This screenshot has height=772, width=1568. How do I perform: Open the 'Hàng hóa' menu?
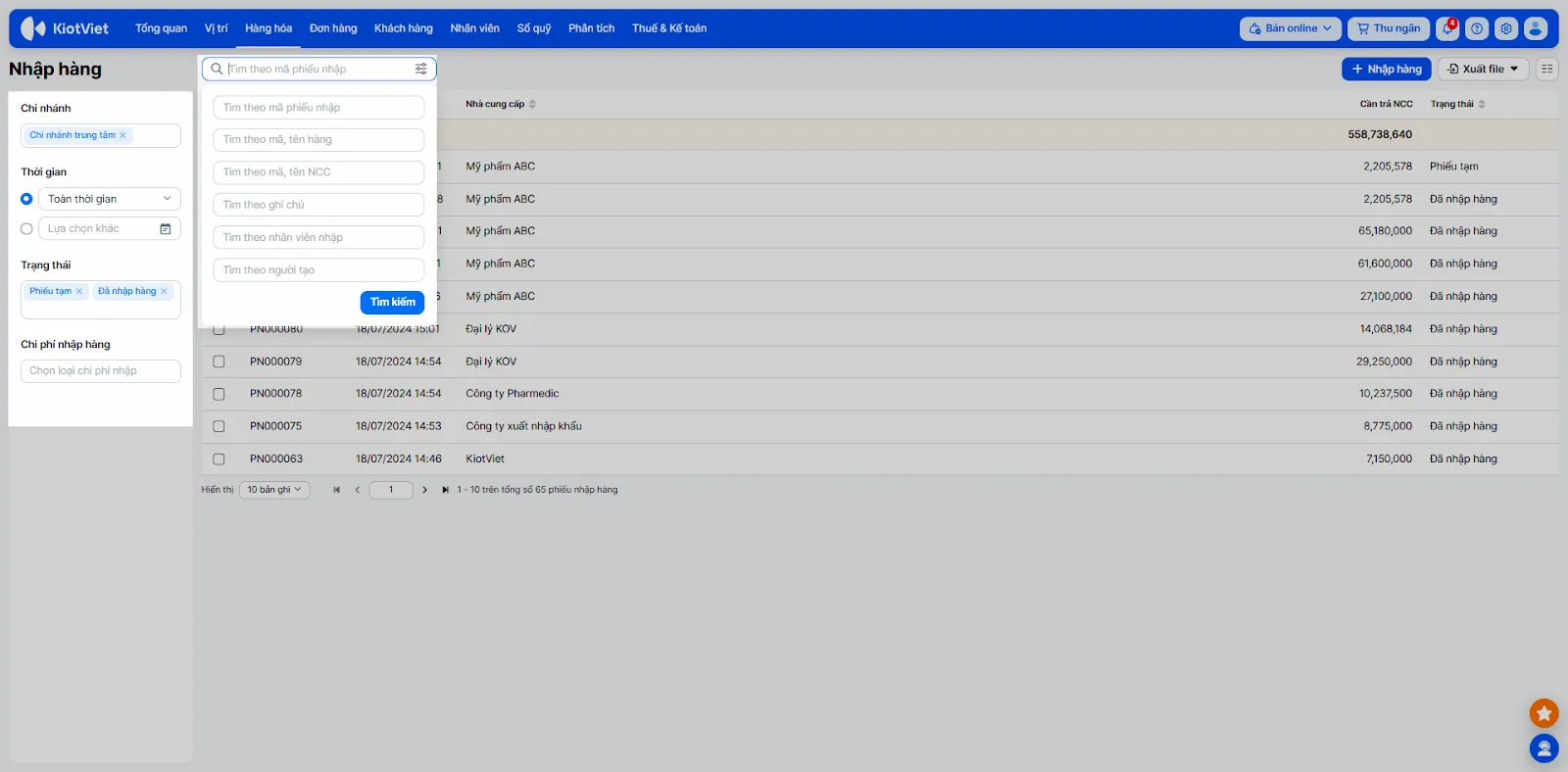(269, 28)
